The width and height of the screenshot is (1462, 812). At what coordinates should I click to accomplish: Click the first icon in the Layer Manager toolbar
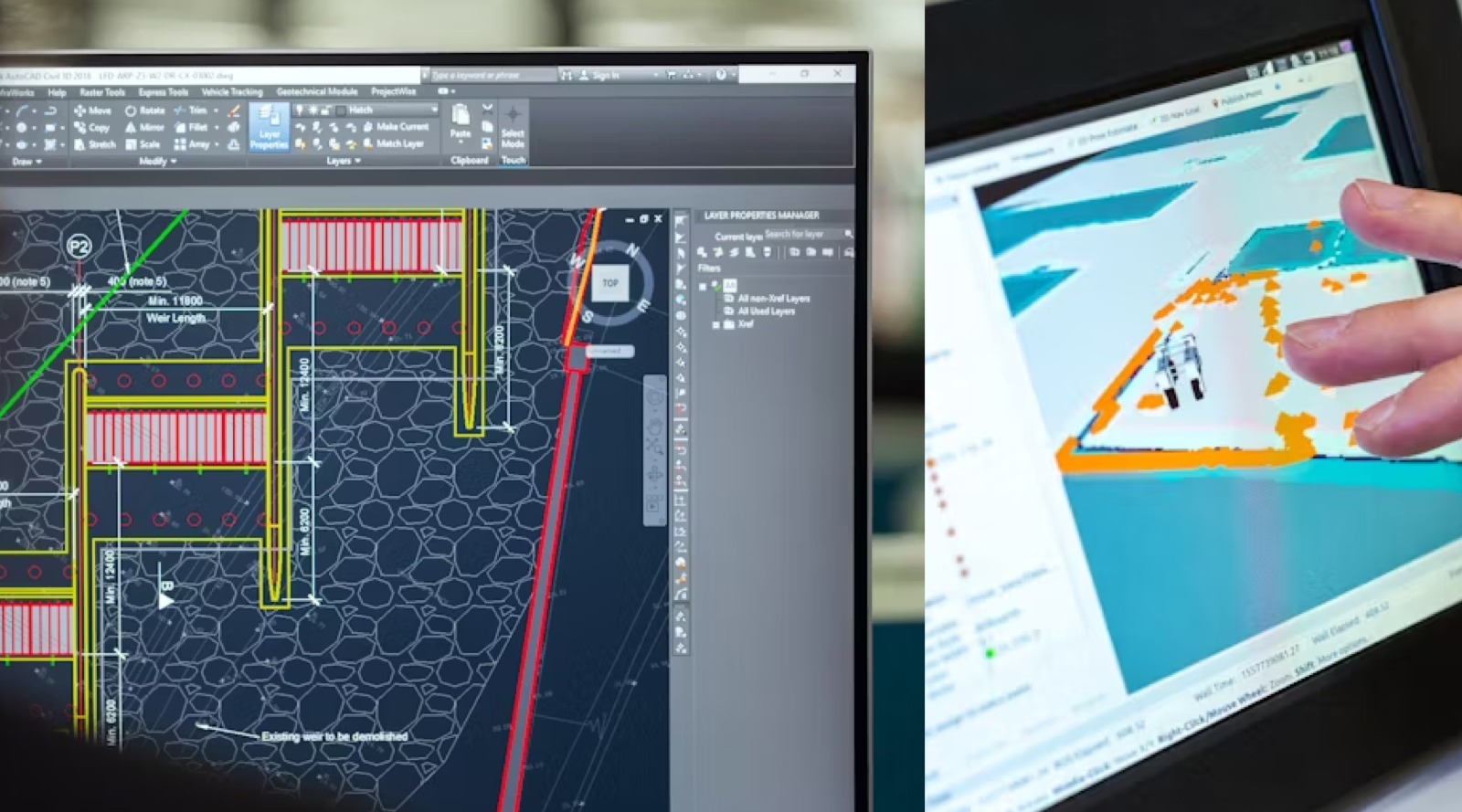pos(702,252)
